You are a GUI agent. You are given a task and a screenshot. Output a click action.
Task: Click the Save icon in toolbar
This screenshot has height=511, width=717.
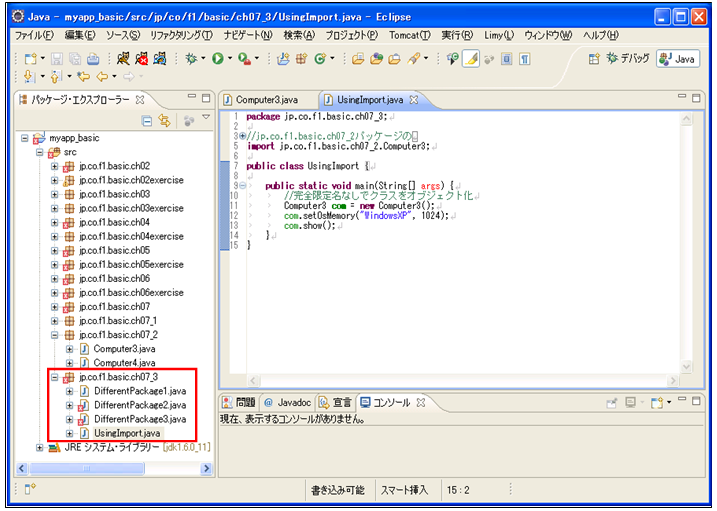coord(58,60)
